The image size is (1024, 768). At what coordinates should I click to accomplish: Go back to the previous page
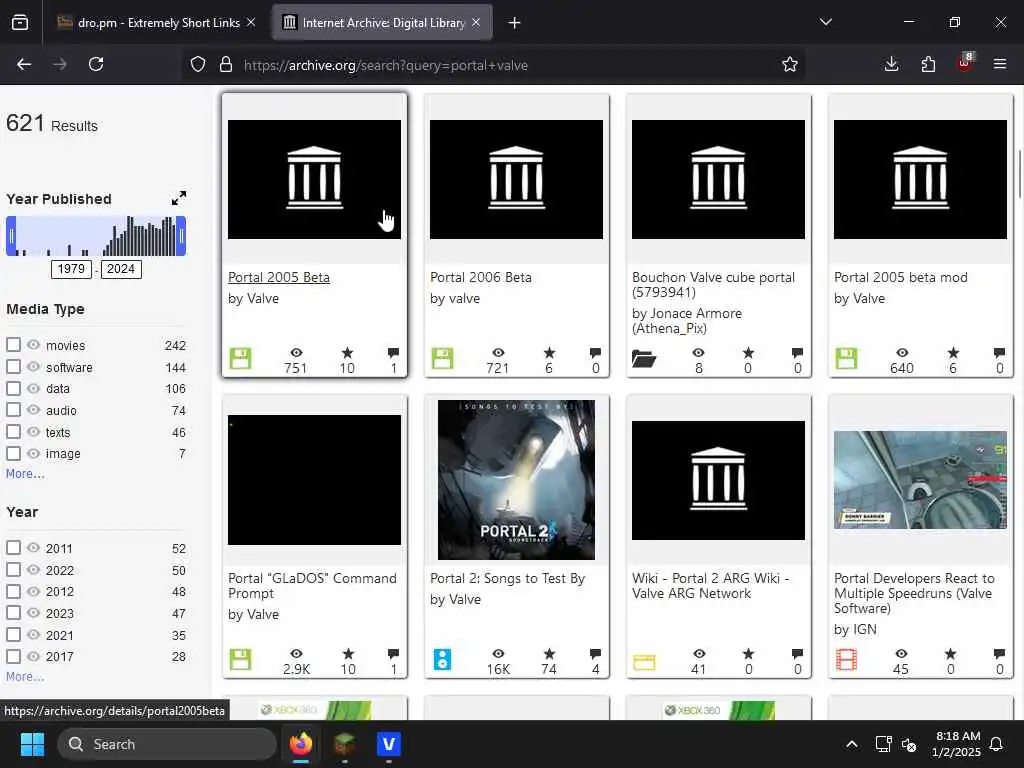click(24, 64)
